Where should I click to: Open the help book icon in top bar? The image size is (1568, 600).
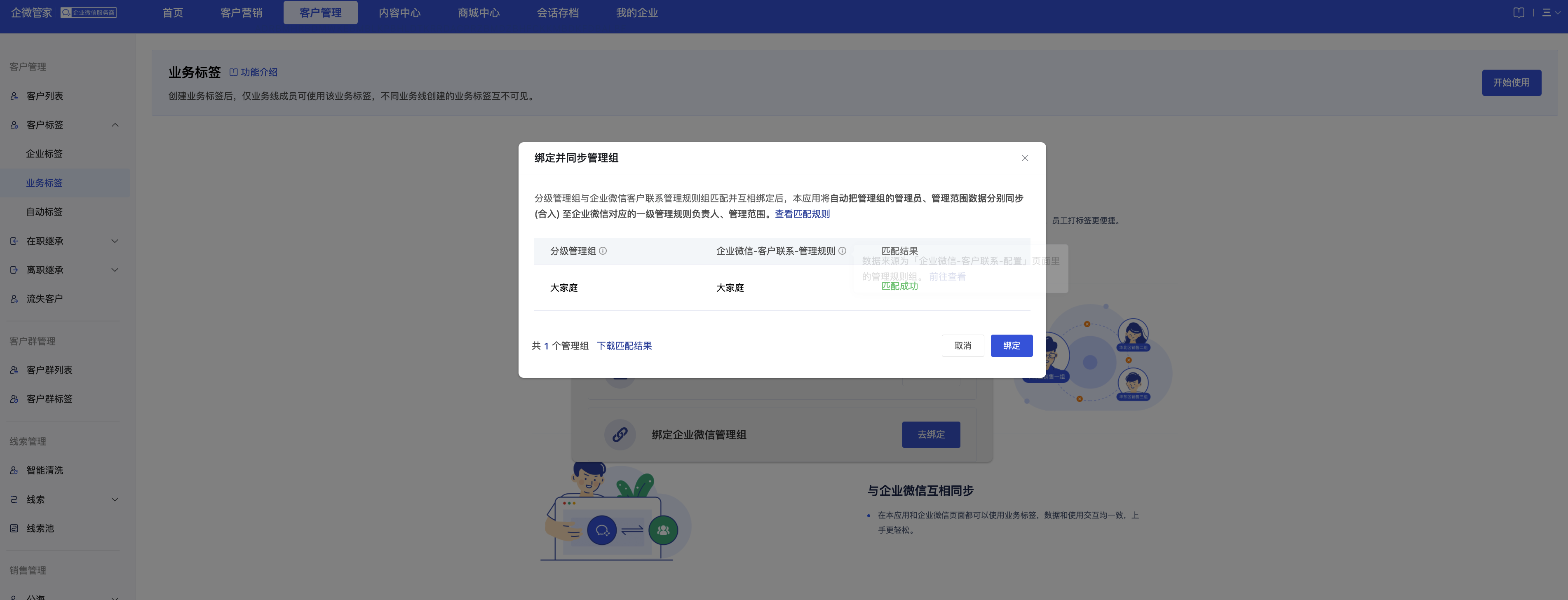1519,13
